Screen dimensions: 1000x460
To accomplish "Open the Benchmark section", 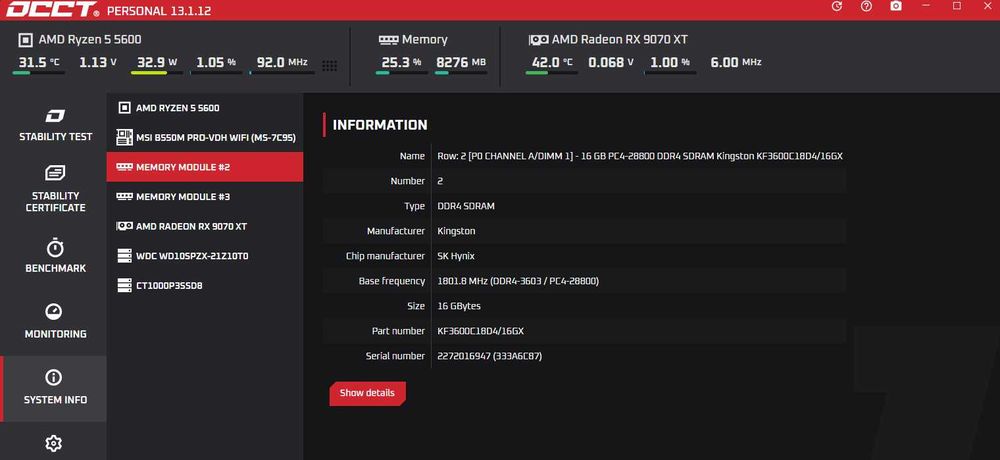I will 54,255.
